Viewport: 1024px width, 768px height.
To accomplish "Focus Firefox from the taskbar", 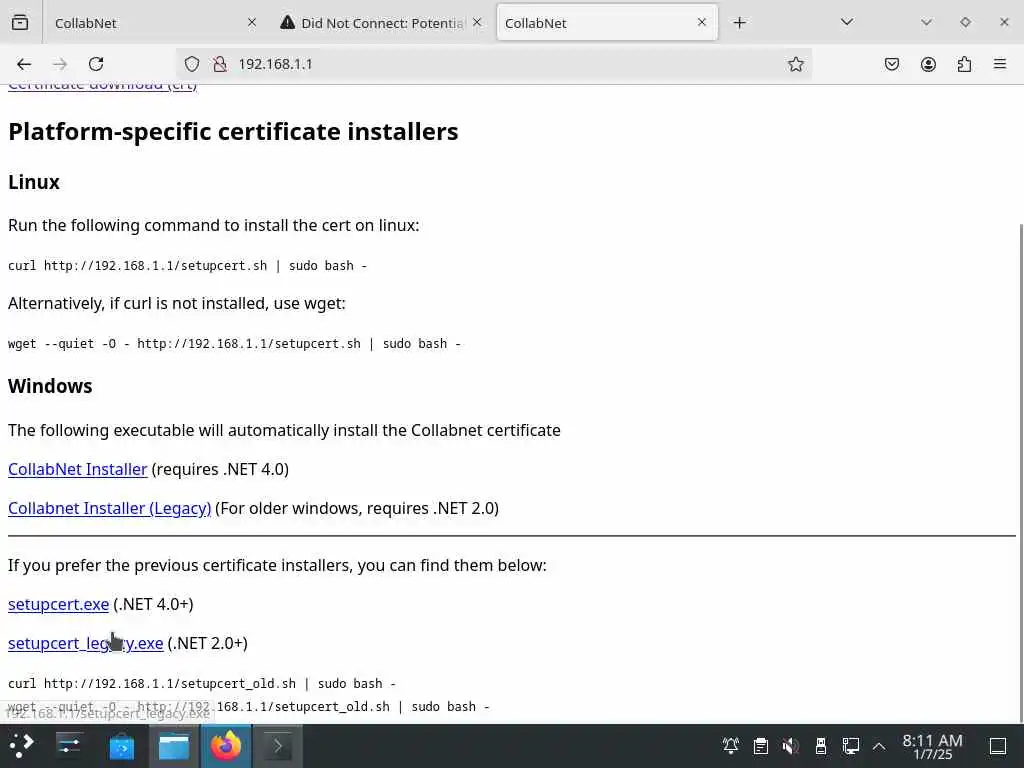I will pos(226,746).
